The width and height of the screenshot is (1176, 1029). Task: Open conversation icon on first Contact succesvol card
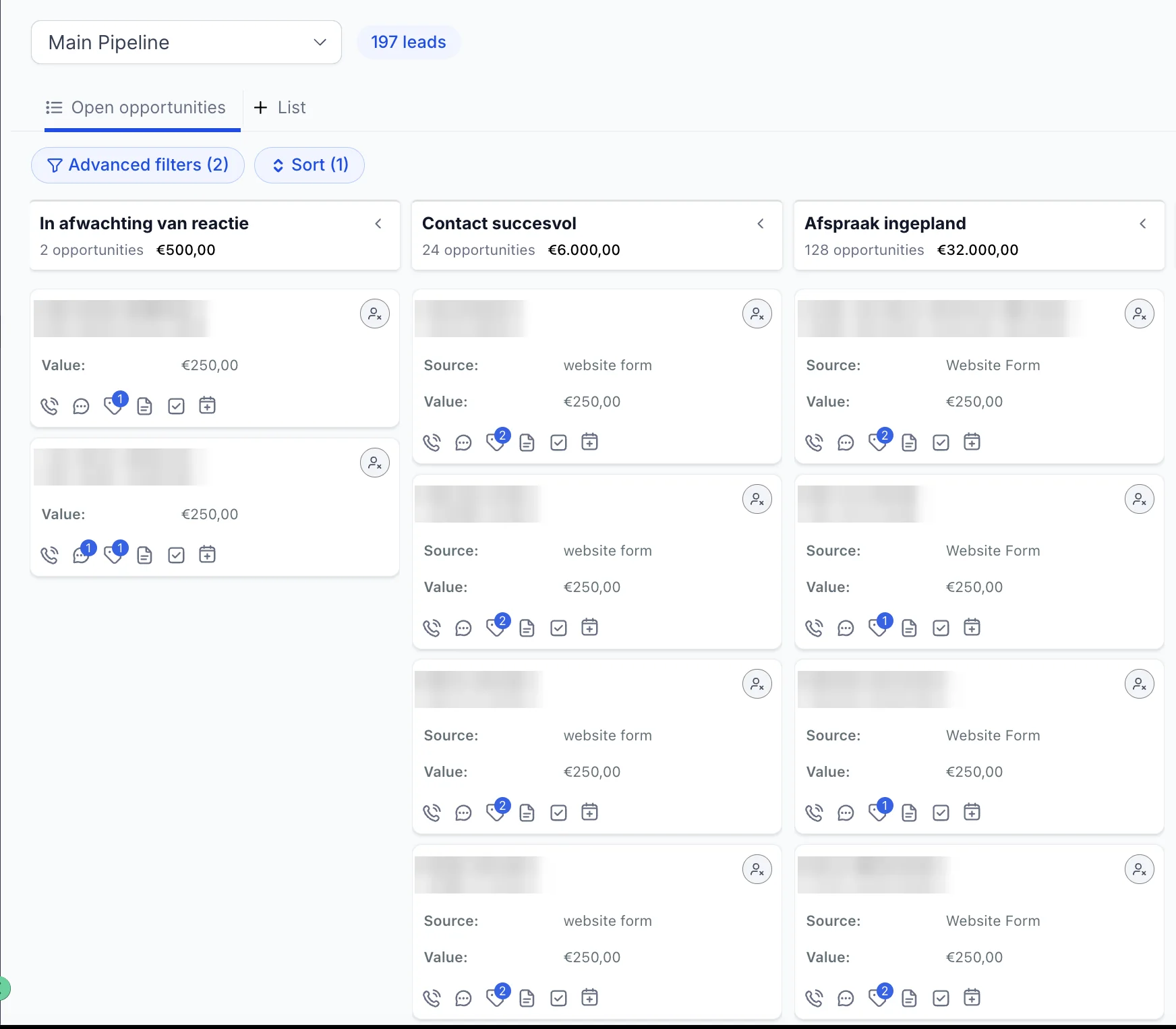pos(463,443)
